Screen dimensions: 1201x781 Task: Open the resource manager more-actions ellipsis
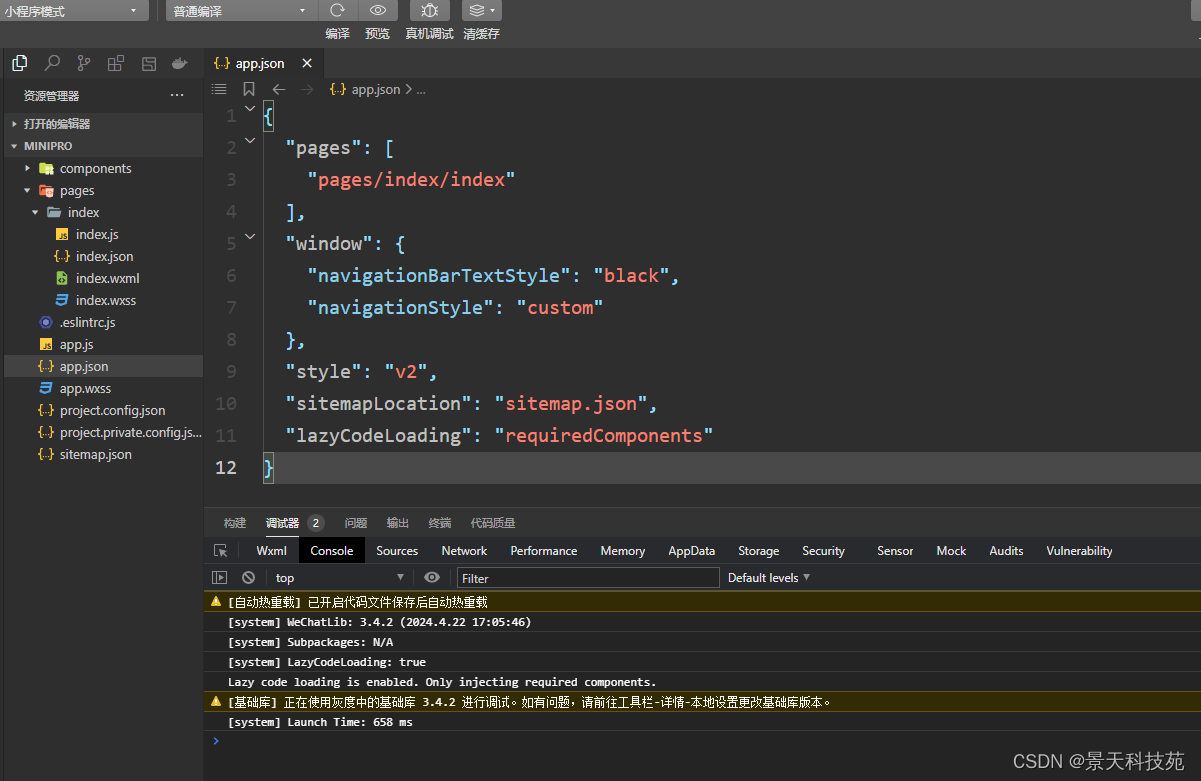177,95
